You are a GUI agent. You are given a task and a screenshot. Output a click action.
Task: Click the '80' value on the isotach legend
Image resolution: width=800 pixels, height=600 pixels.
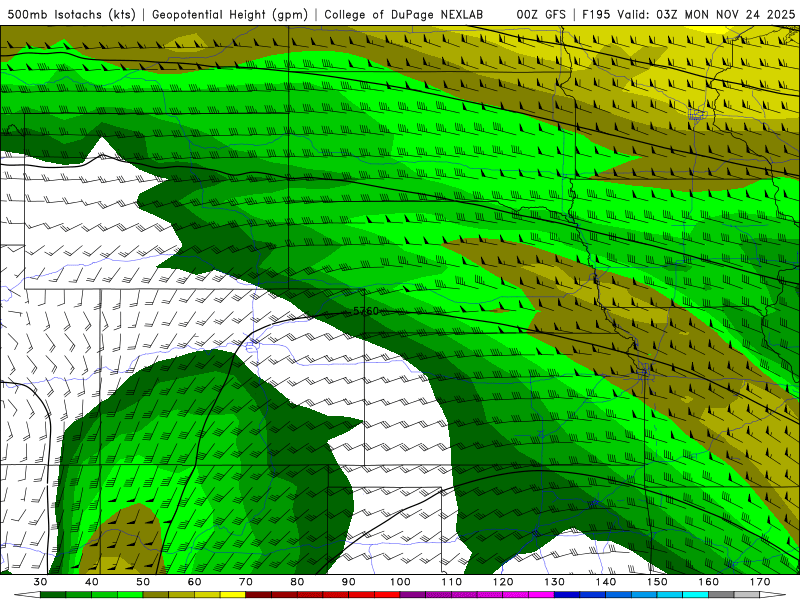(297, 582)
